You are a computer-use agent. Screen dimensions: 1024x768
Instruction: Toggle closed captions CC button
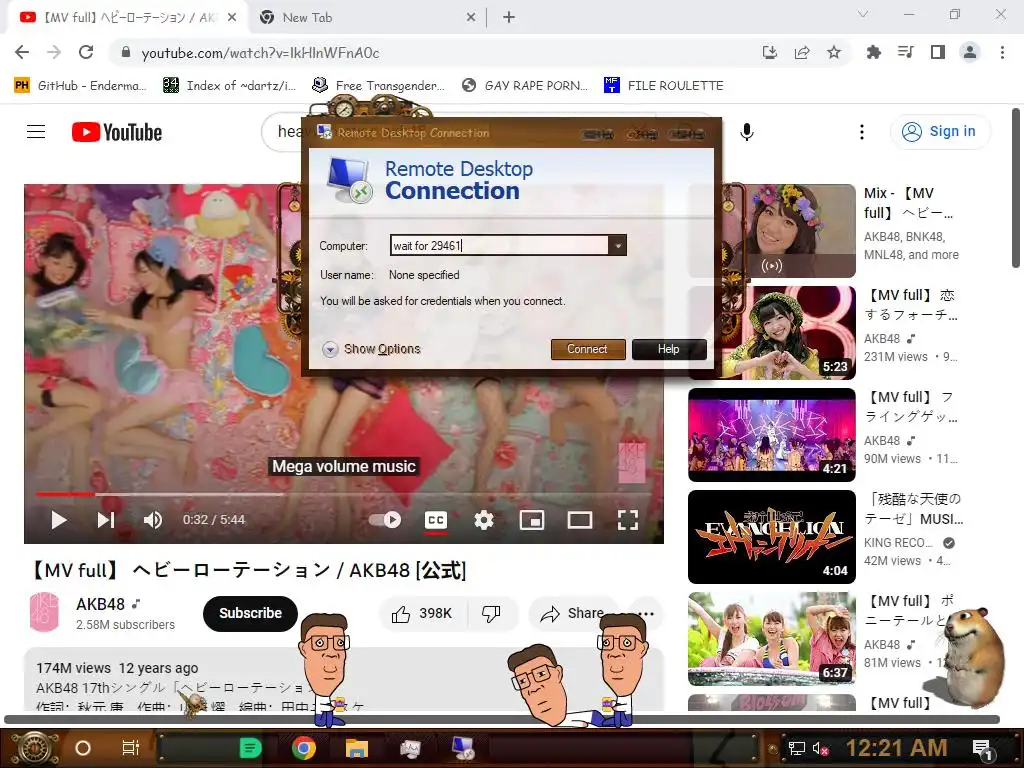pyautogui.click(x=436, y=520)
